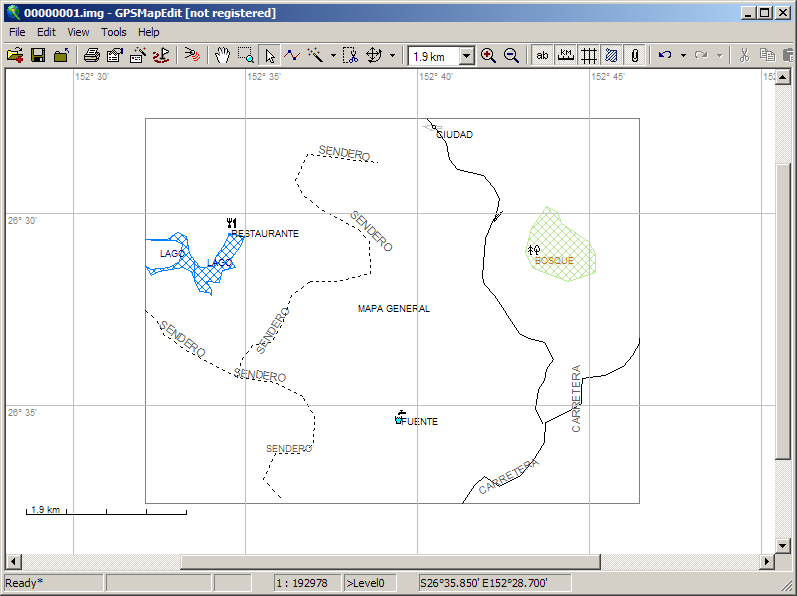Toggle the coordinate grid lines button

tap(589, 56)
